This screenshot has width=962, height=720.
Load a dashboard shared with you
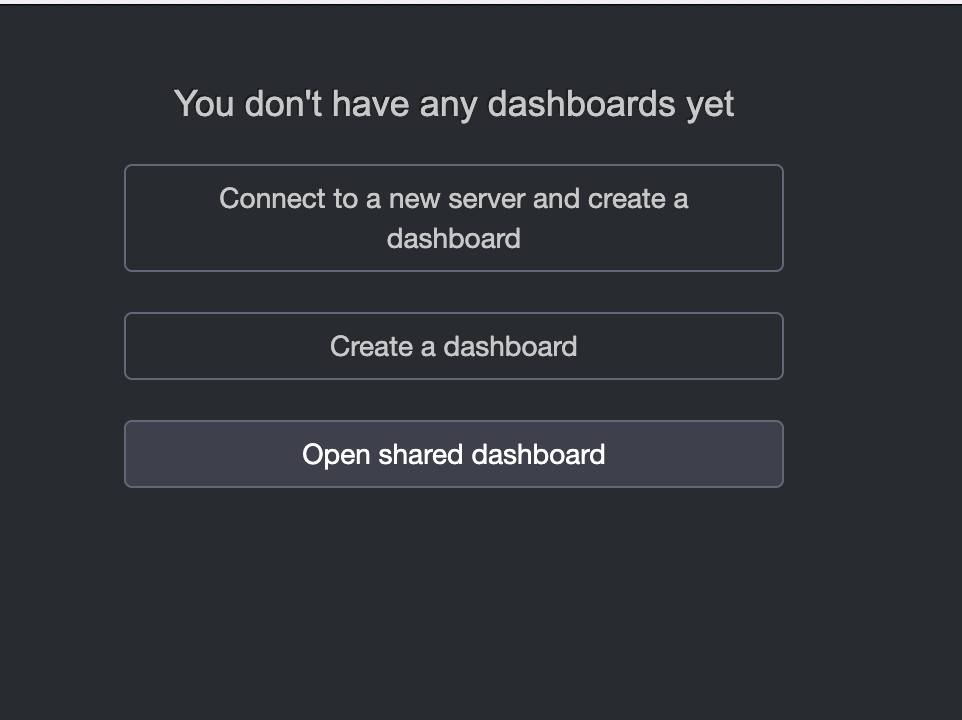453,454
